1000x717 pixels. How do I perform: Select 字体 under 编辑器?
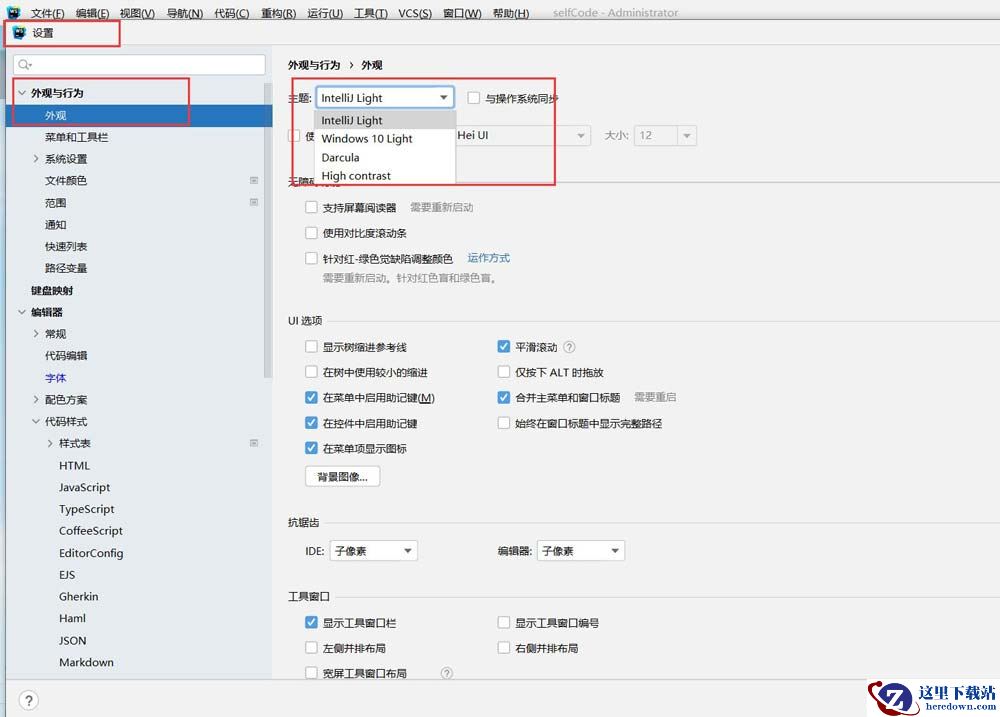click(55, 378)
